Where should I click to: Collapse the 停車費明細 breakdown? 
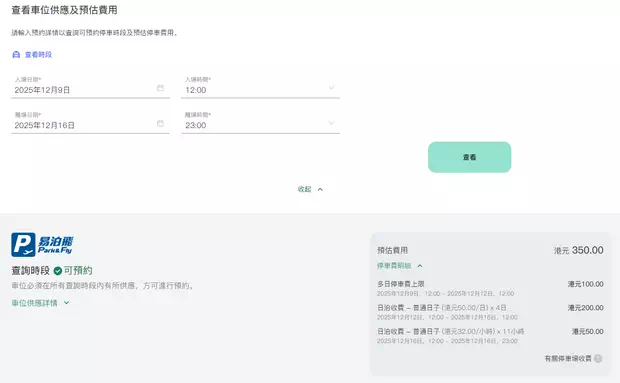(x=399, y=266)
